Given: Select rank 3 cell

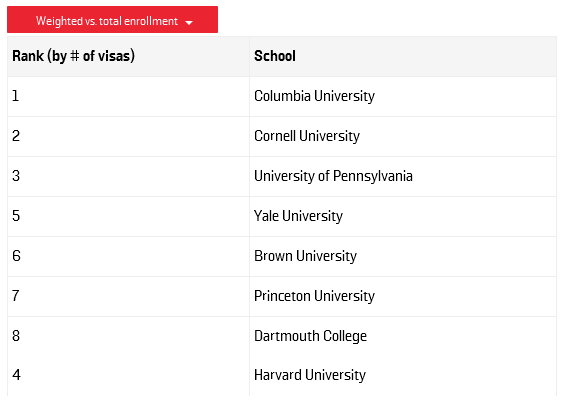Looking at the screenshot, I should 128,176.
